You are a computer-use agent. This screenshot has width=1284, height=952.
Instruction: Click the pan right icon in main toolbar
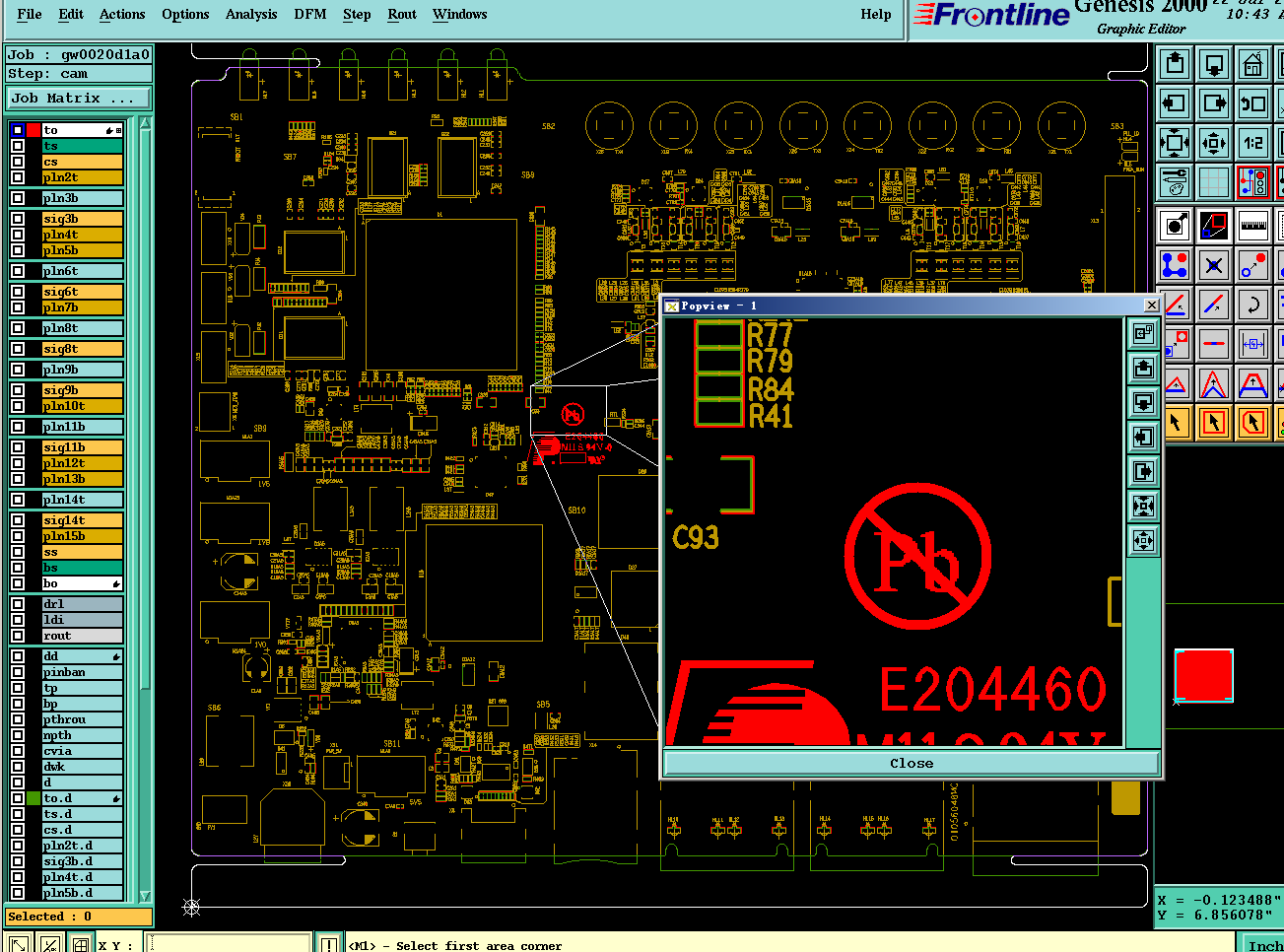[x=1214, y=103]
